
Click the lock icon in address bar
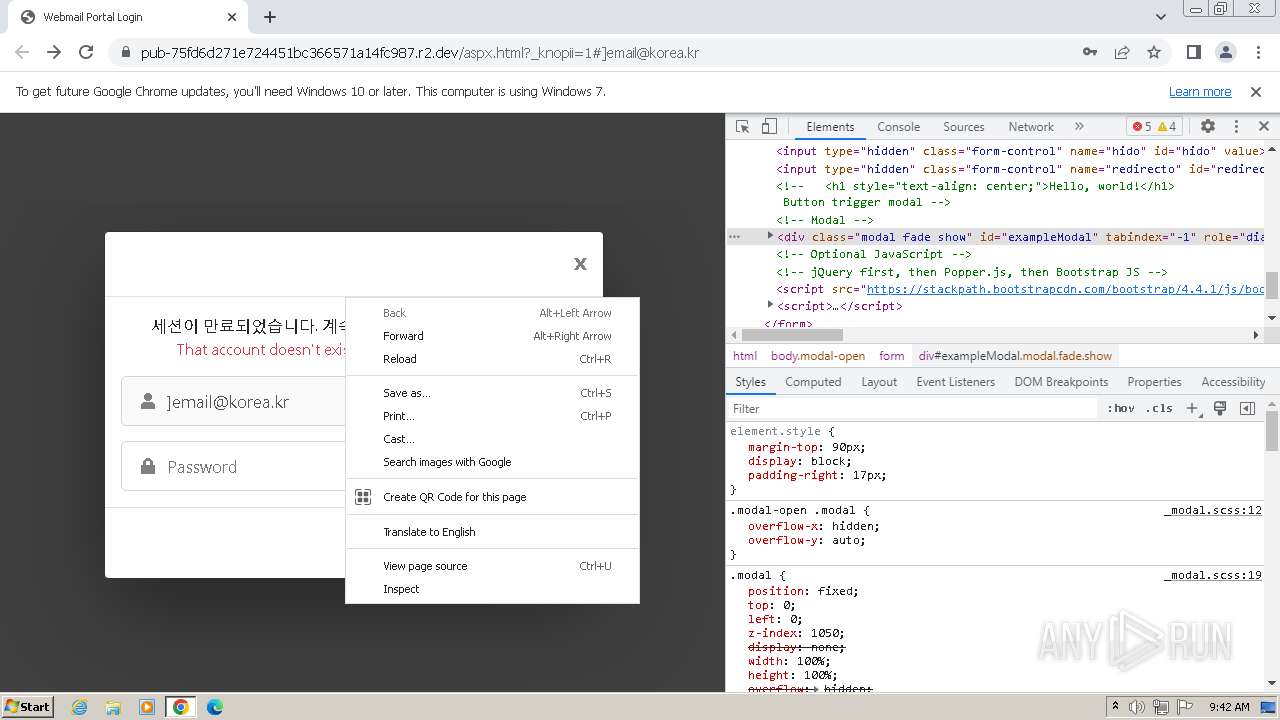(x=125, y=52)
